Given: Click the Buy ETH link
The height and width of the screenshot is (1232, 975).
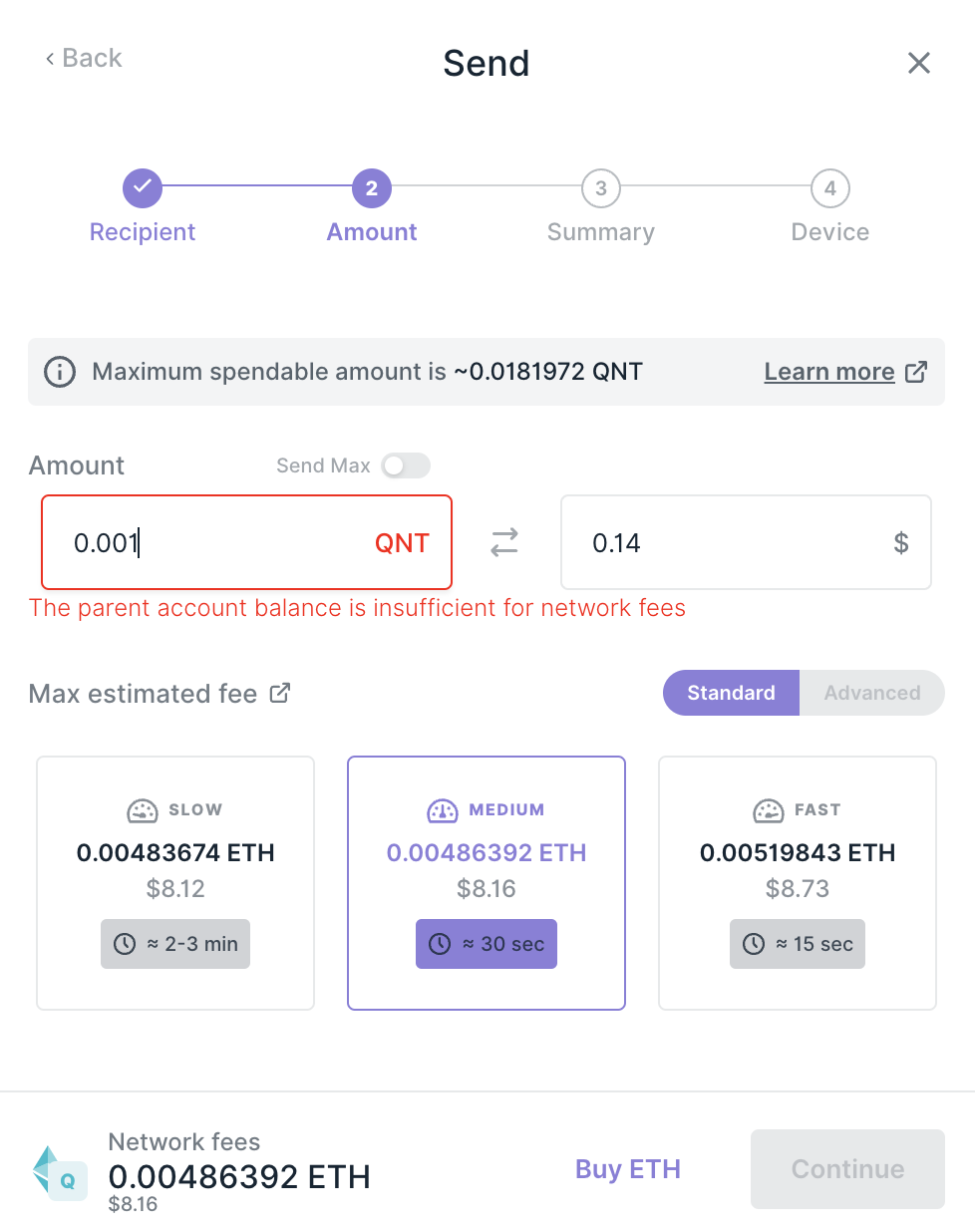Looking at the screenshot, I should pyautogui.click(x=628, y=1169).
